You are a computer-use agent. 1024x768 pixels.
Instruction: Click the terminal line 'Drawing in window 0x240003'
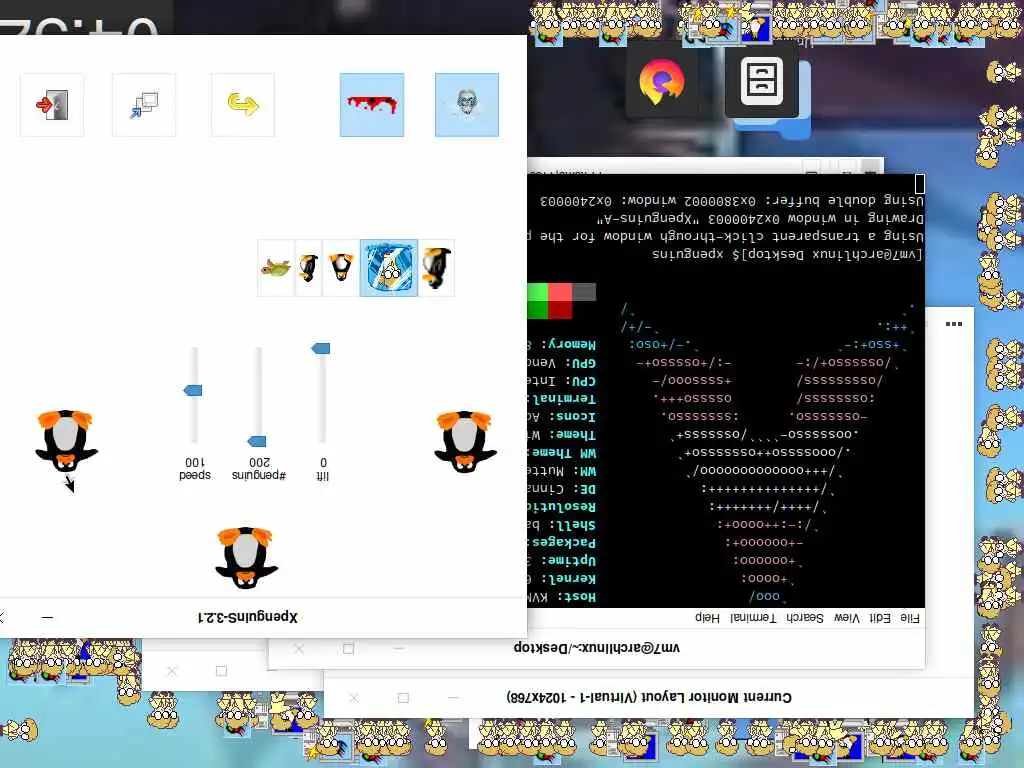[x=760, y=218]
